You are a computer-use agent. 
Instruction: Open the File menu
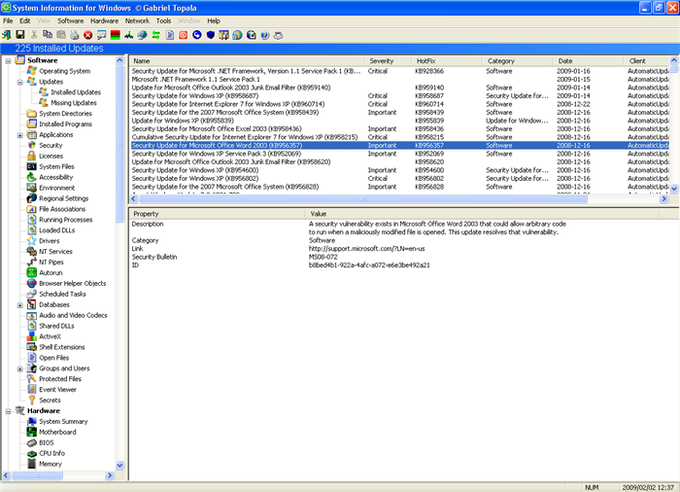[x=8, y=21]
